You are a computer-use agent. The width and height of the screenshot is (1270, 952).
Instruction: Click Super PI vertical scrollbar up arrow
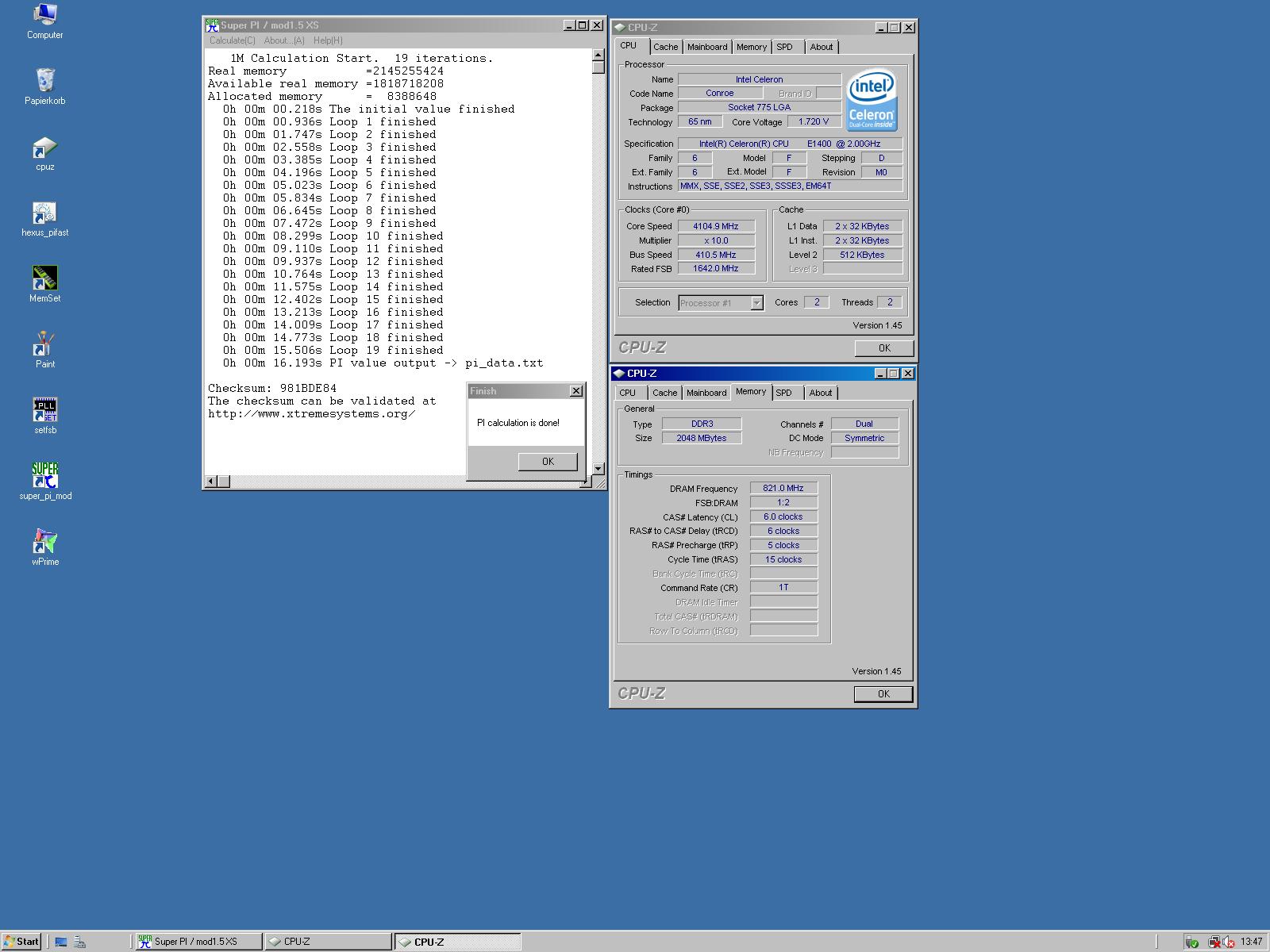pos(598,56)
